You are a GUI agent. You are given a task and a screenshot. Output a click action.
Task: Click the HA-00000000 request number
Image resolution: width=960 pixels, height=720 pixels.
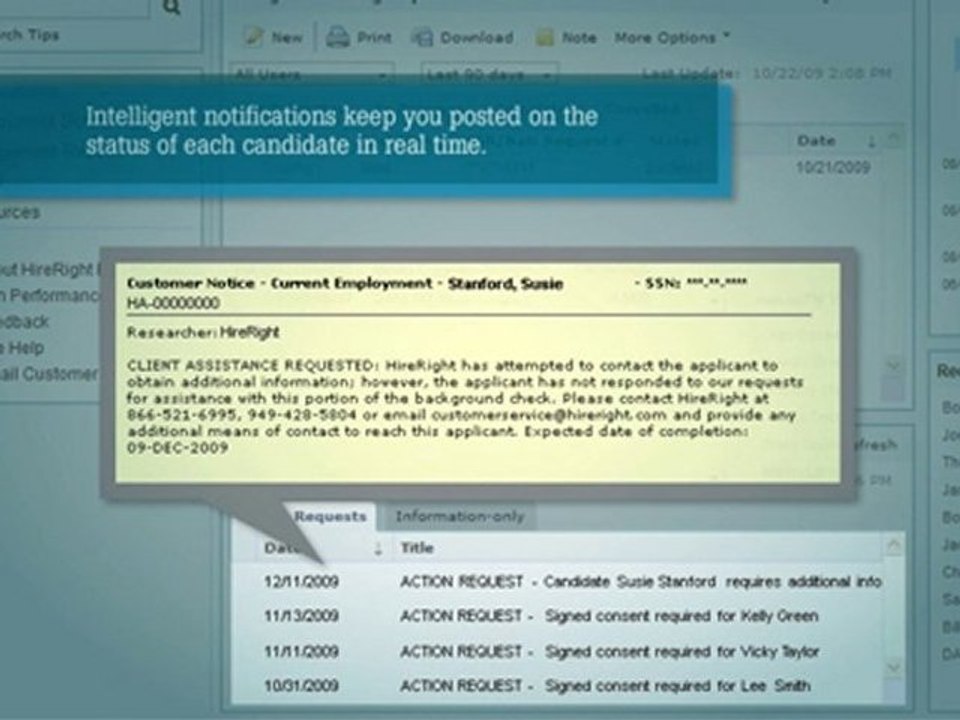coord(173,303)
